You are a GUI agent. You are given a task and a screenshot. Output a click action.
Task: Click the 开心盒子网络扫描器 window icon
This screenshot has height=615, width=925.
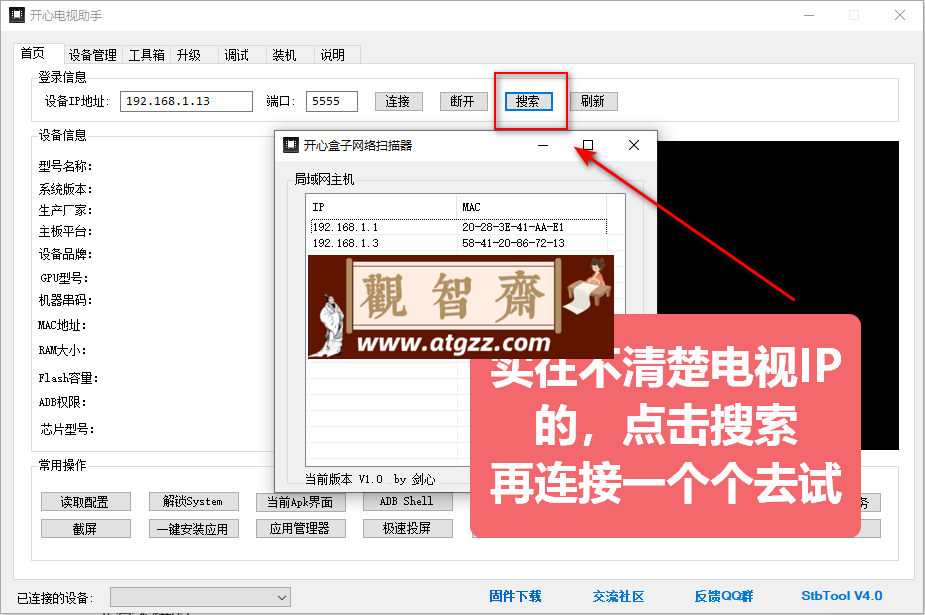(291, 145)
